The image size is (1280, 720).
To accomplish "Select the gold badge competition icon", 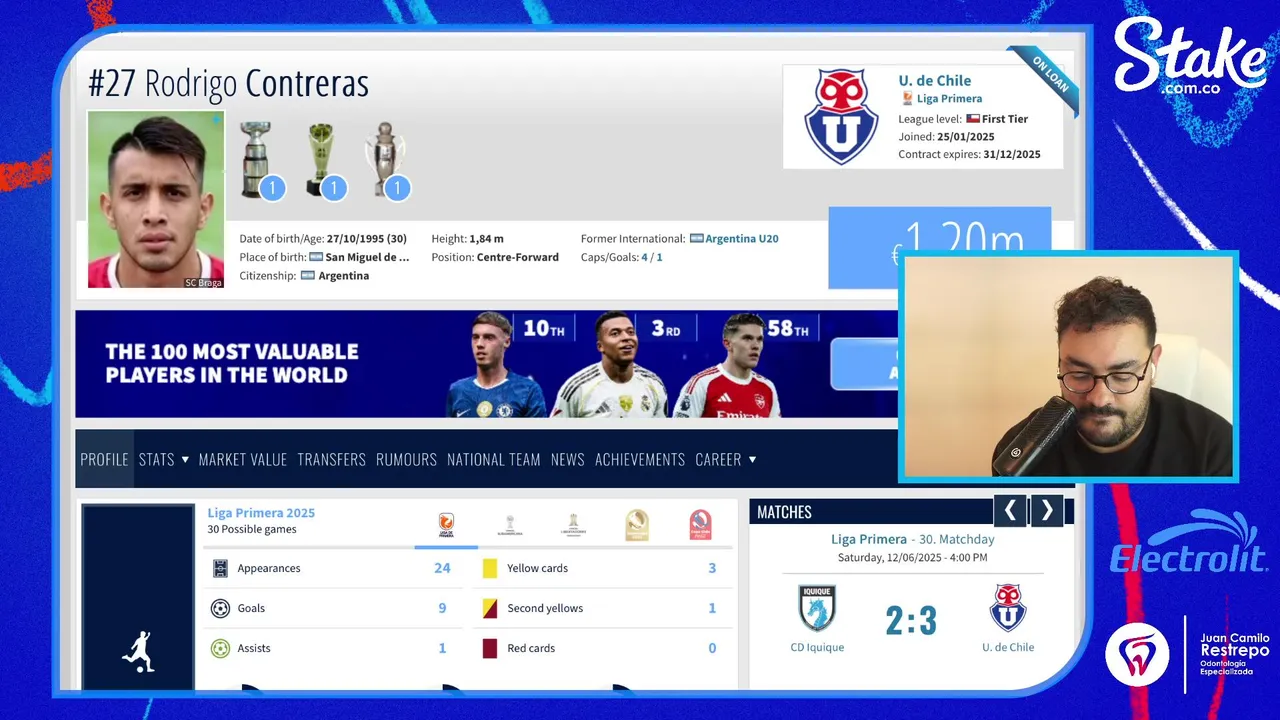I will 637,525.
